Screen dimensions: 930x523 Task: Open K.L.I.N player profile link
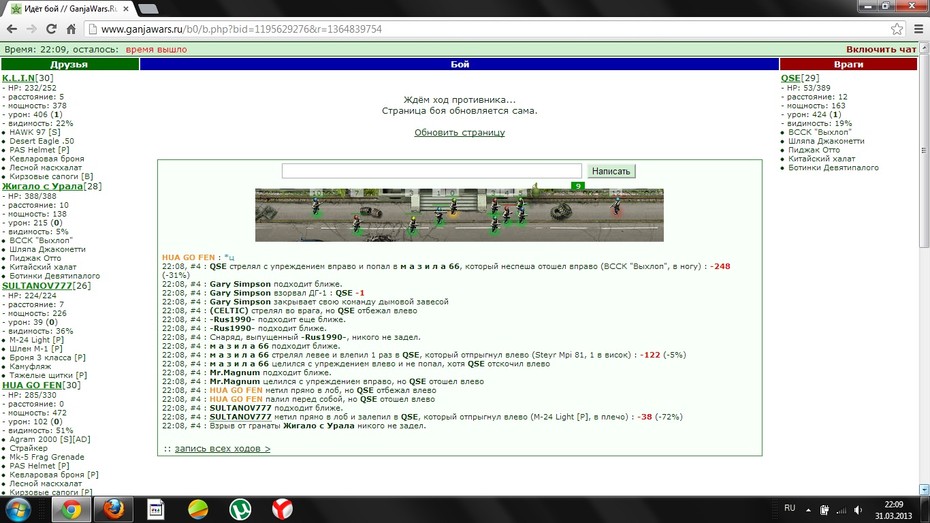coord(18,78)
